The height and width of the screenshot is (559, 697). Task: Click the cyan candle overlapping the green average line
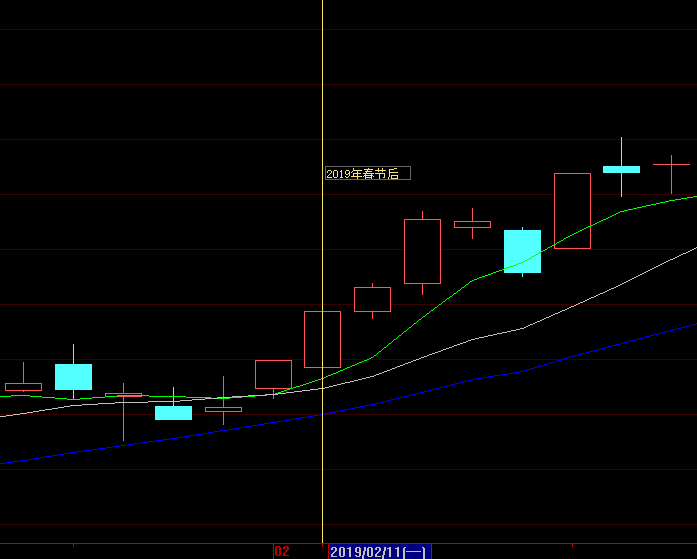(522, 251)
